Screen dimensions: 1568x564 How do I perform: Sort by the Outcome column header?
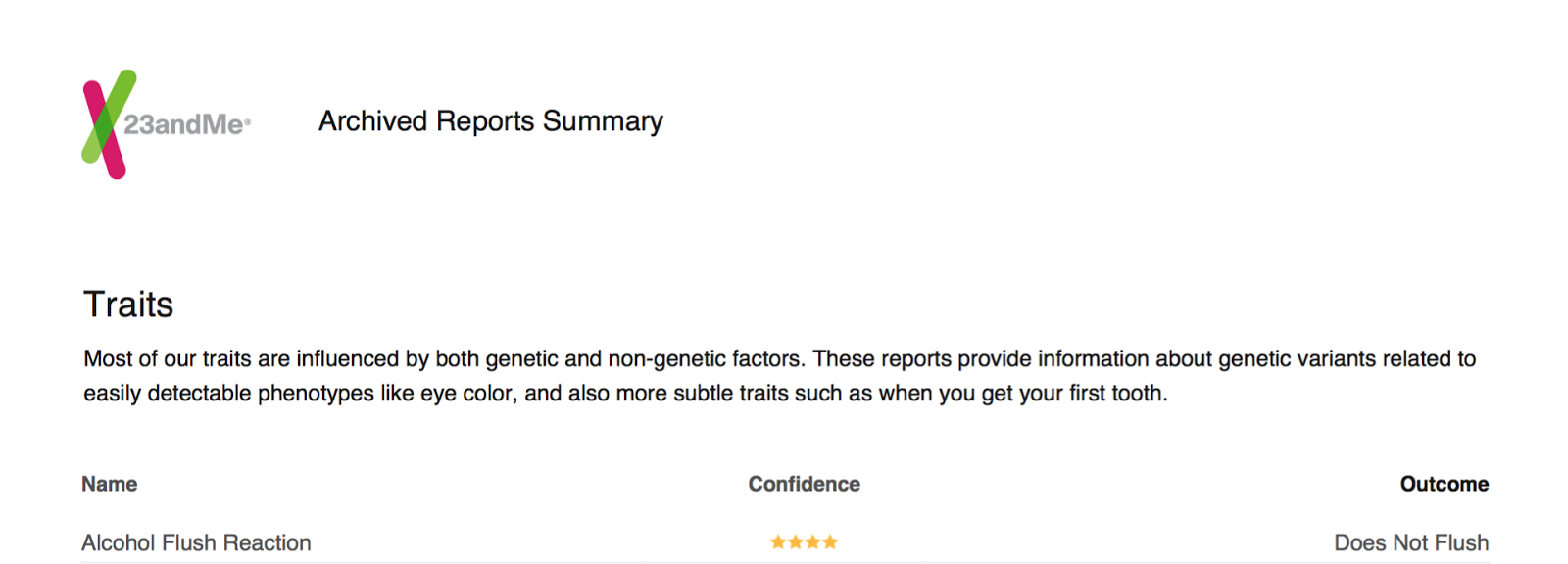click(1445, 484)
